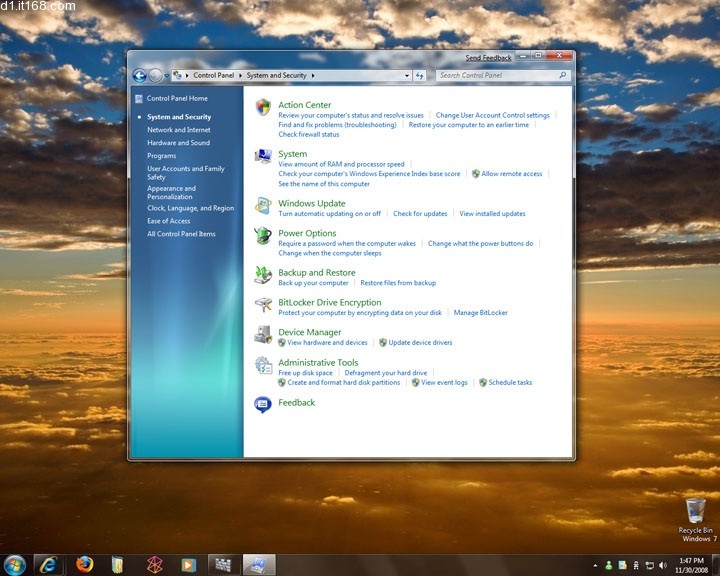The image size is (720, 576).
Task: Expand the address bar history dropdown
Action: click(x=407, y=75)
